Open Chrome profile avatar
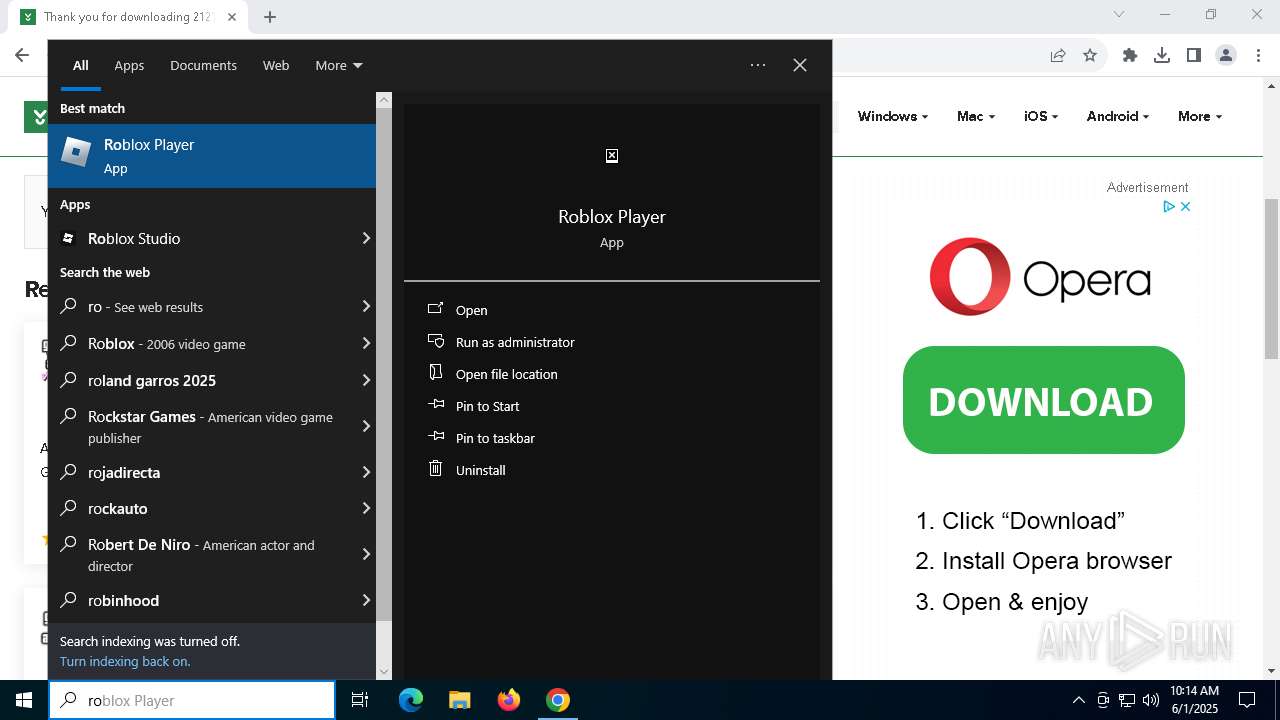 [x=1226, y=56]
